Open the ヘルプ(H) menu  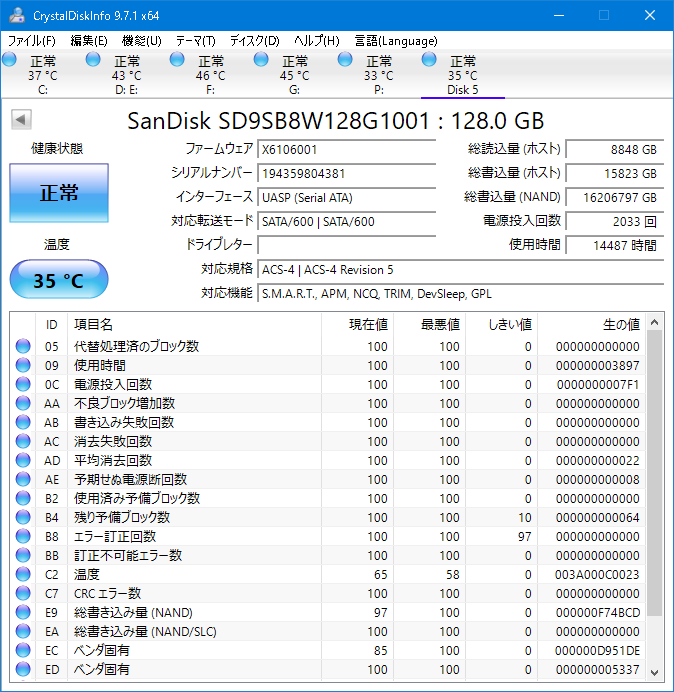point(316,41)
